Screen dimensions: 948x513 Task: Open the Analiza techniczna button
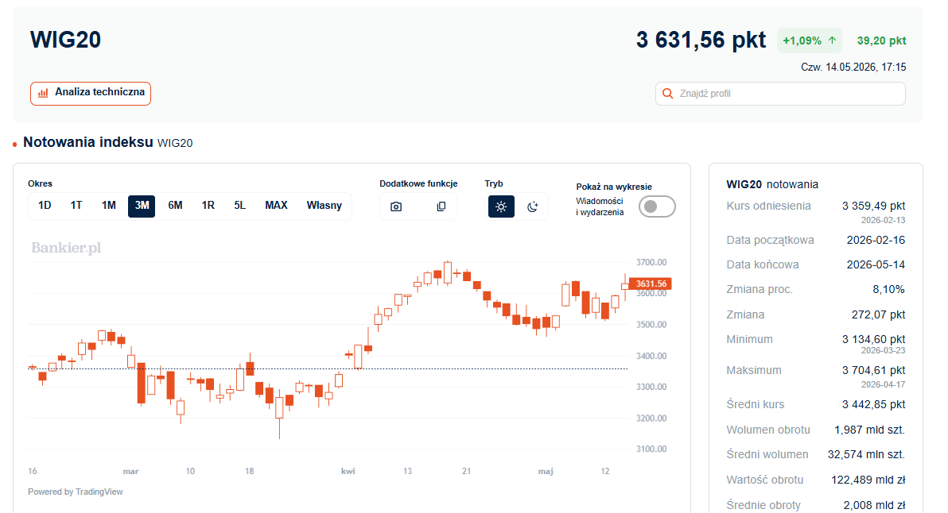tap(91, 94)
